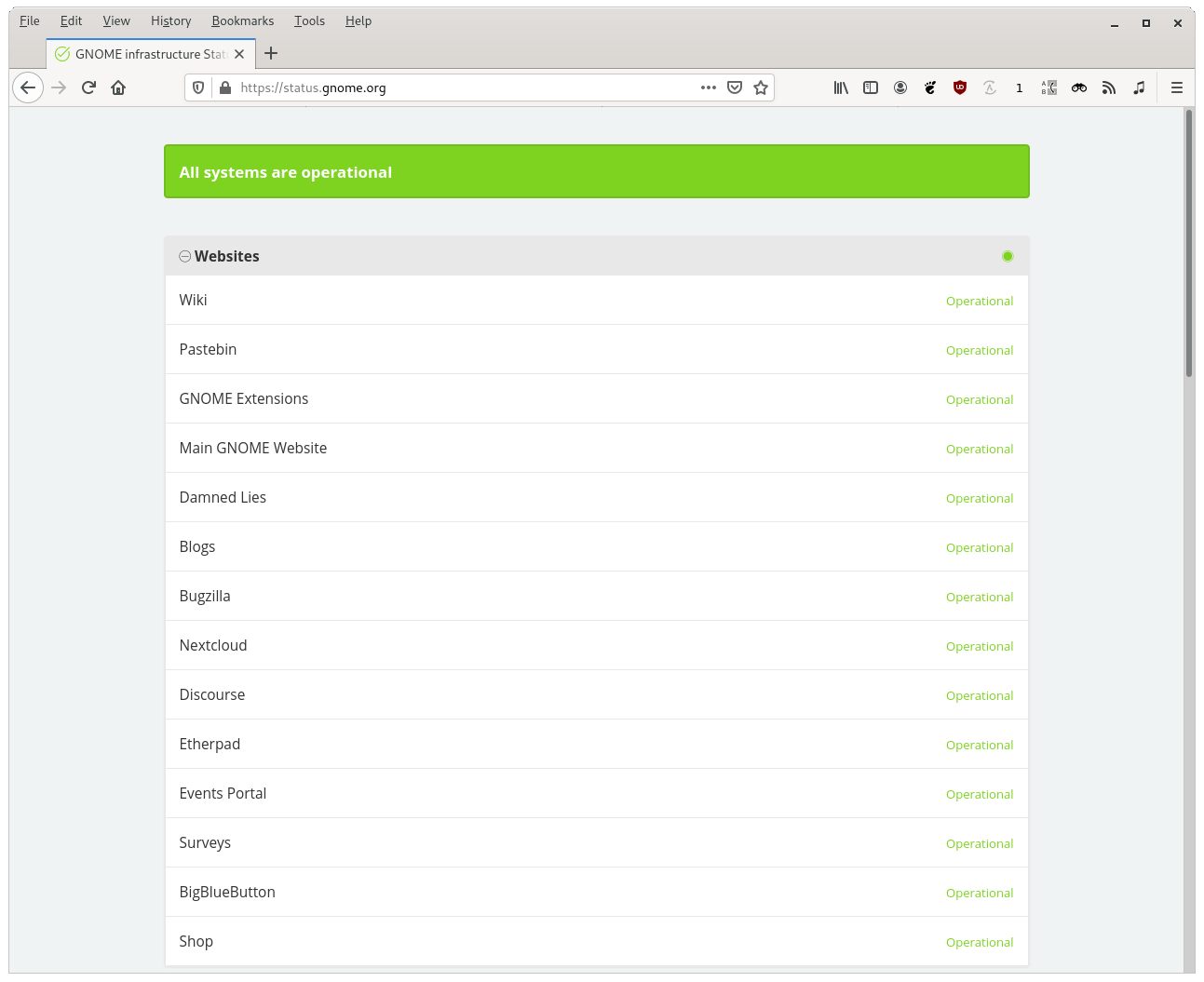The image size is (1204, 982).
Task: Open the File menu
Action: (x=30, y=20)
